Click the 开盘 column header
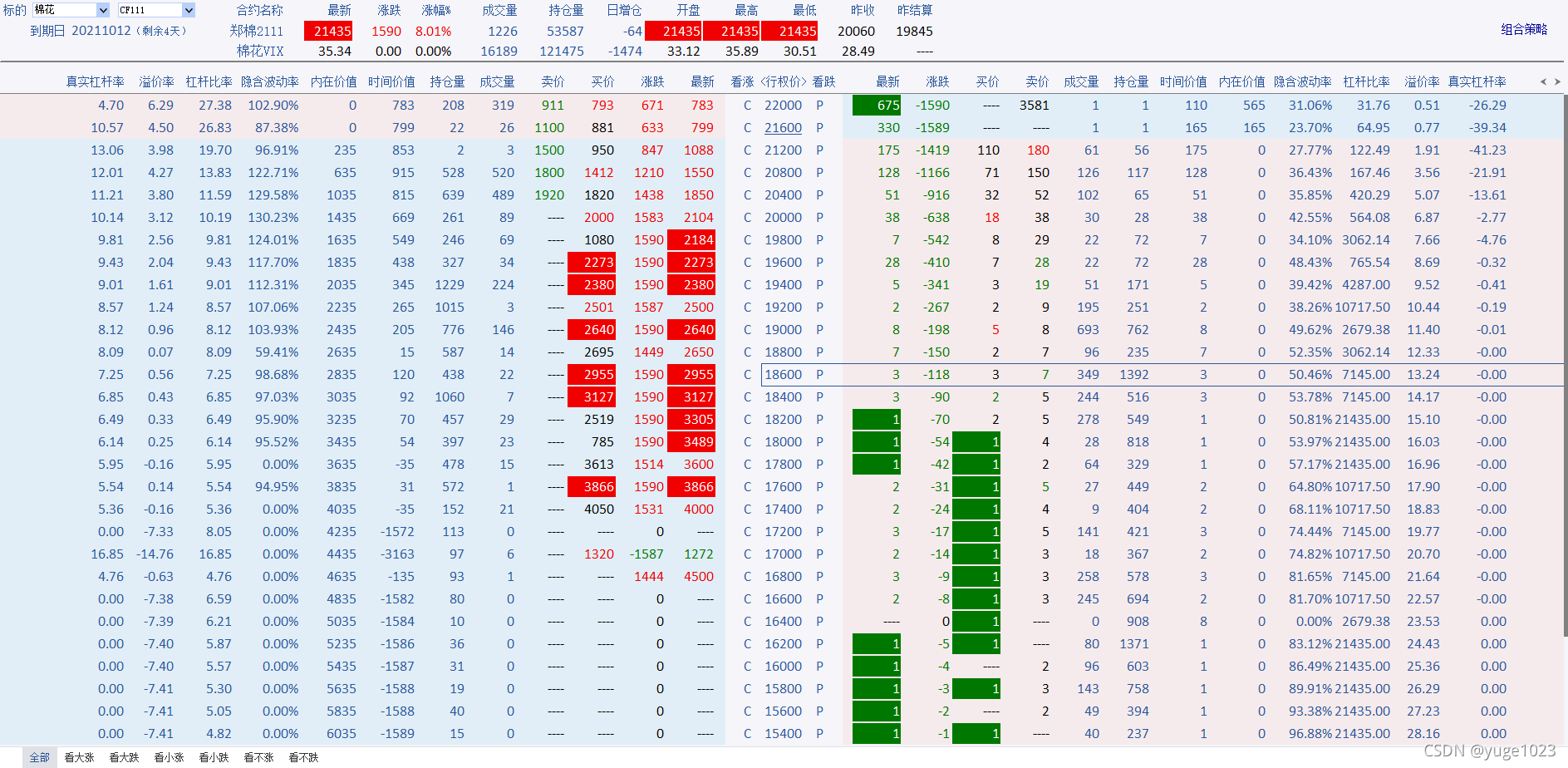This screenshot has width=1568, height=768. click(688, 10)
